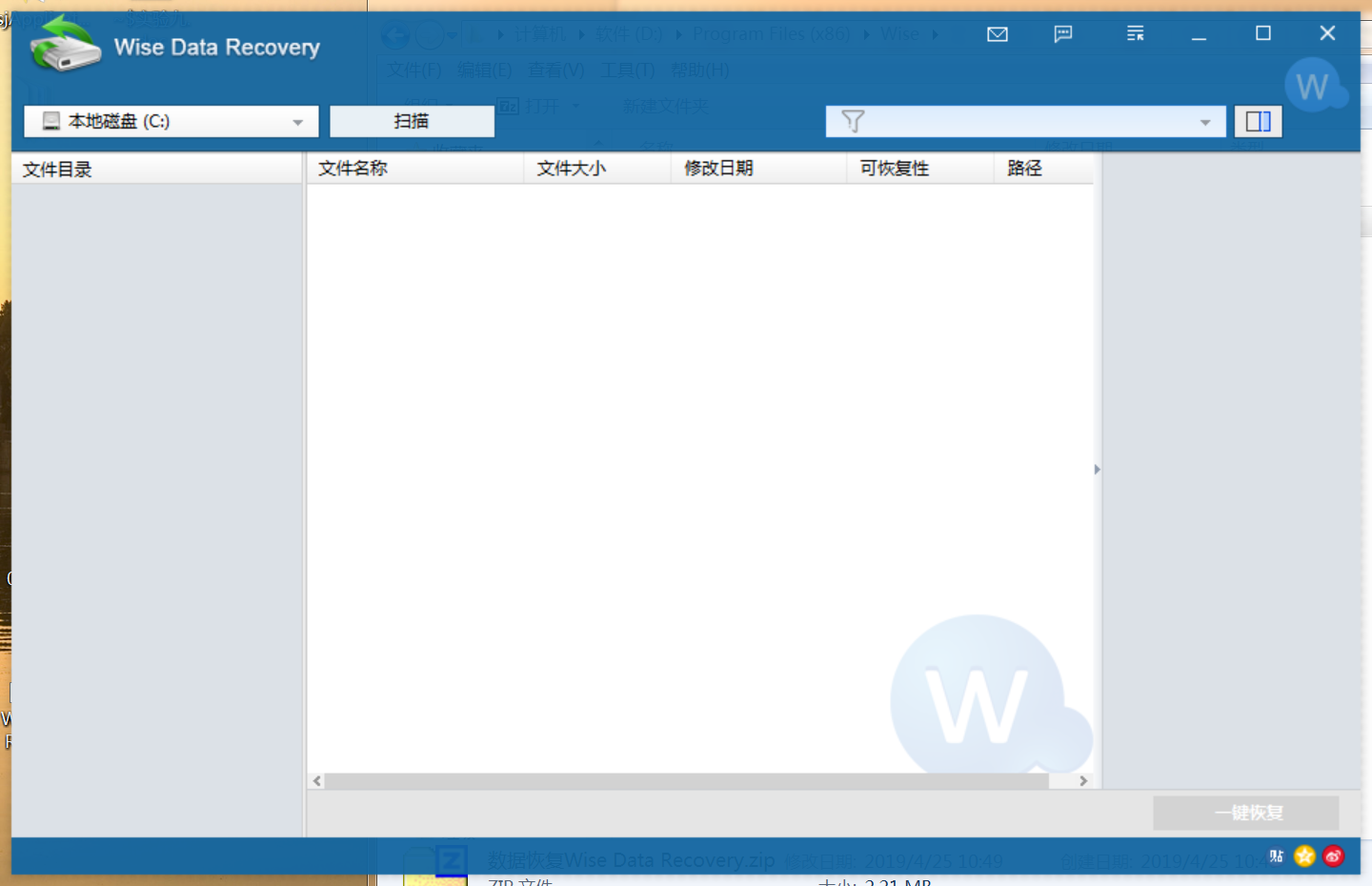Sort by the 路径 column header
Viewport: 1372px width, 886px height.
tap(1044, 169)
